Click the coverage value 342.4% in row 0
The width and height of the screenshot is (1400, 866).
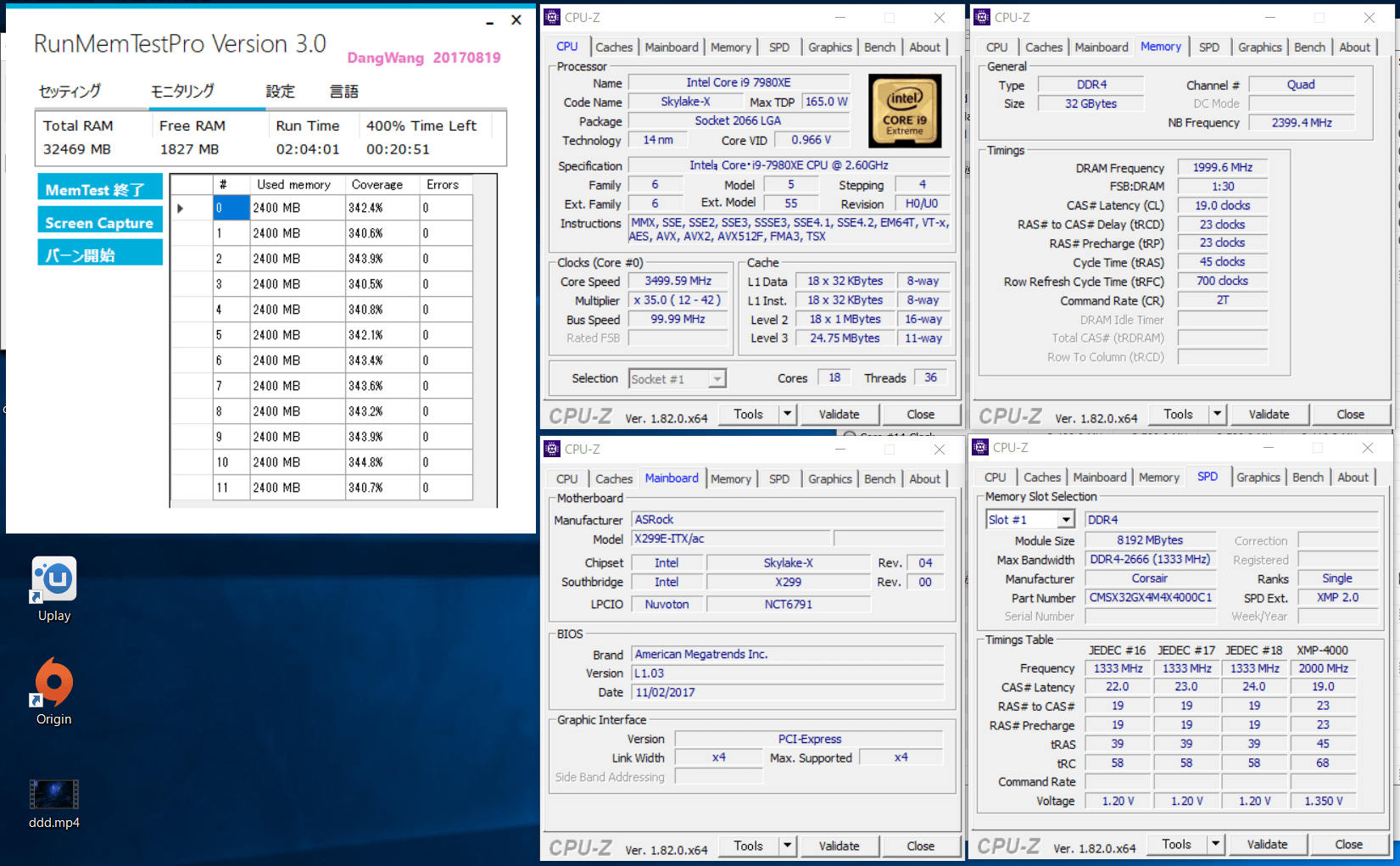[382, 208]
